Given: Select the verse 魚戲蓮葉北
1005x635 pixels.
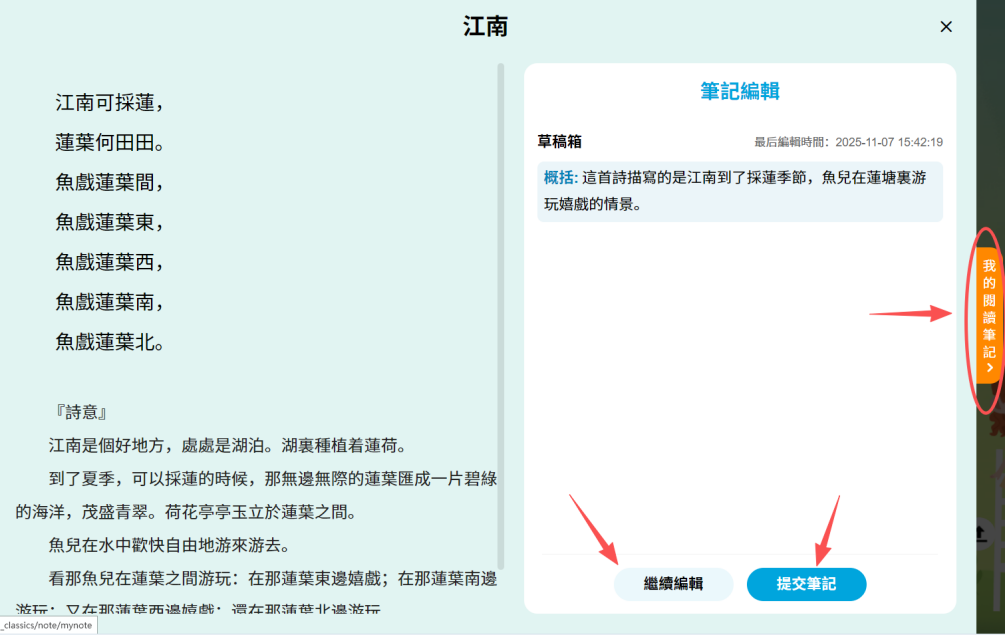Looking at the screenshot, I should point(108,342).
